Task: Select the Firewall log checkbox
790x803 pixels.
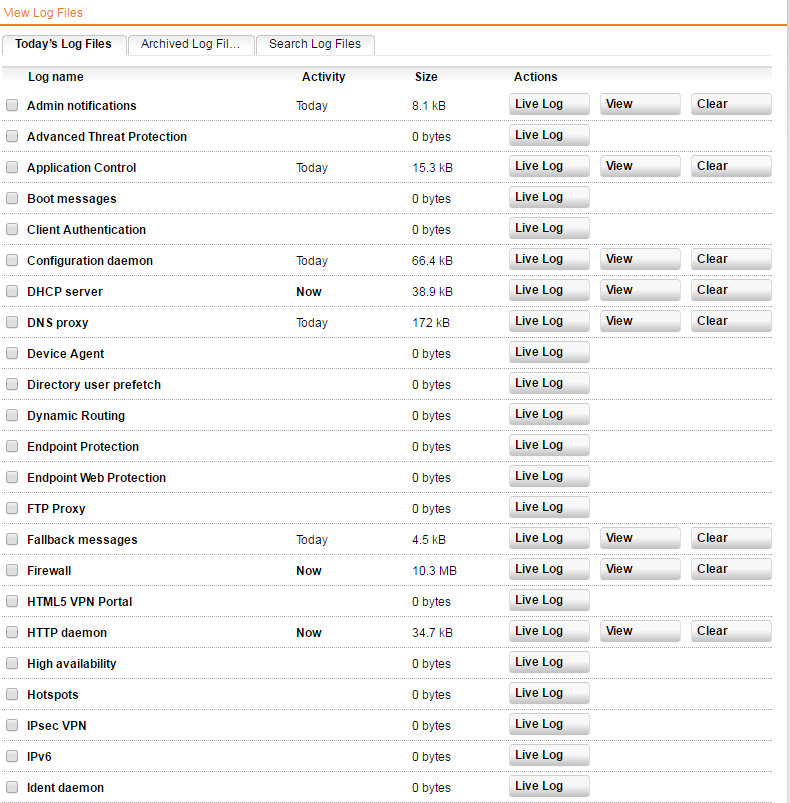Action: tap(12, 571)
